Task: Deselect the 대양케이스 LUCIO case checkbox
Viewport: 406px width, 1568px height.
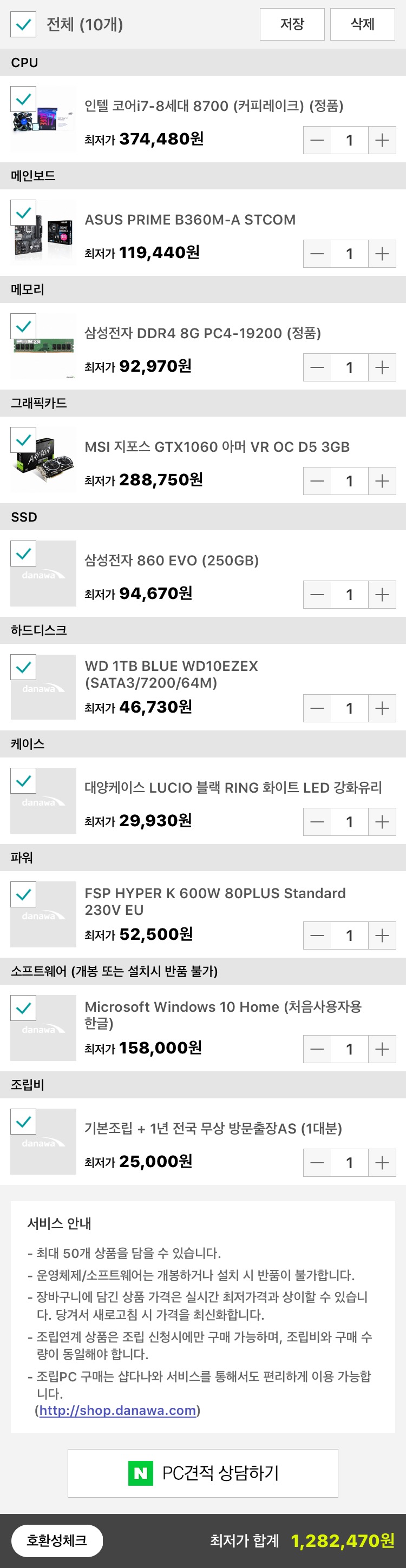Action: (x=23, y=781)
